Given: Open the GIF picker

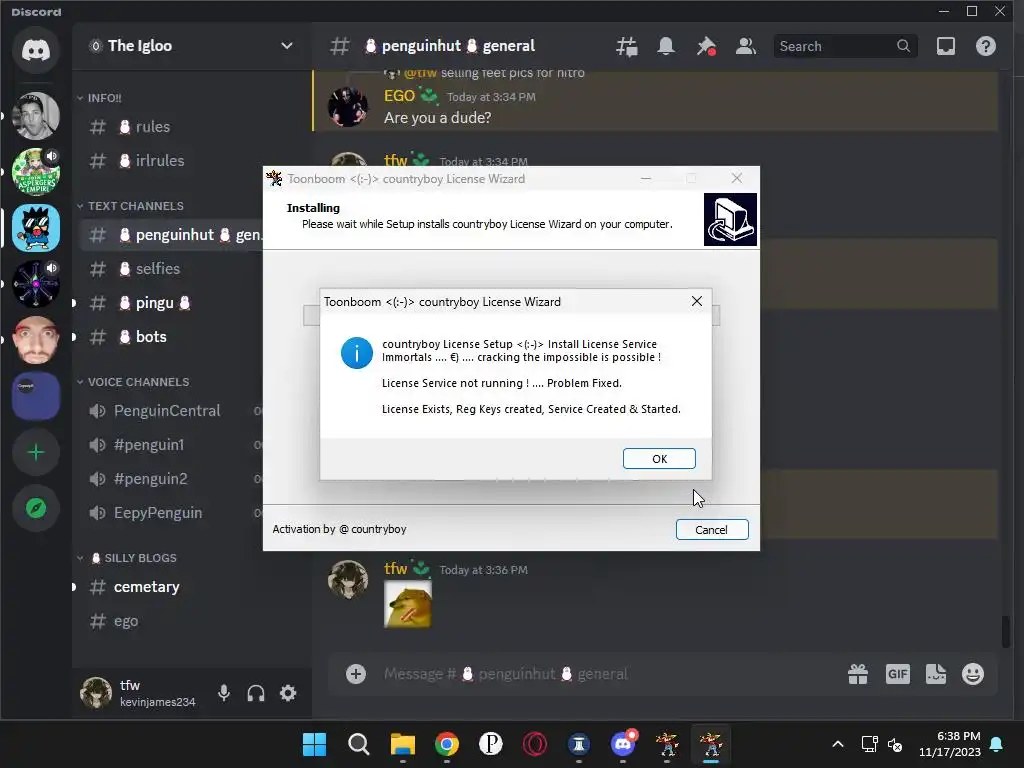Looking at the screenshot, I should [x=898, y=674].
